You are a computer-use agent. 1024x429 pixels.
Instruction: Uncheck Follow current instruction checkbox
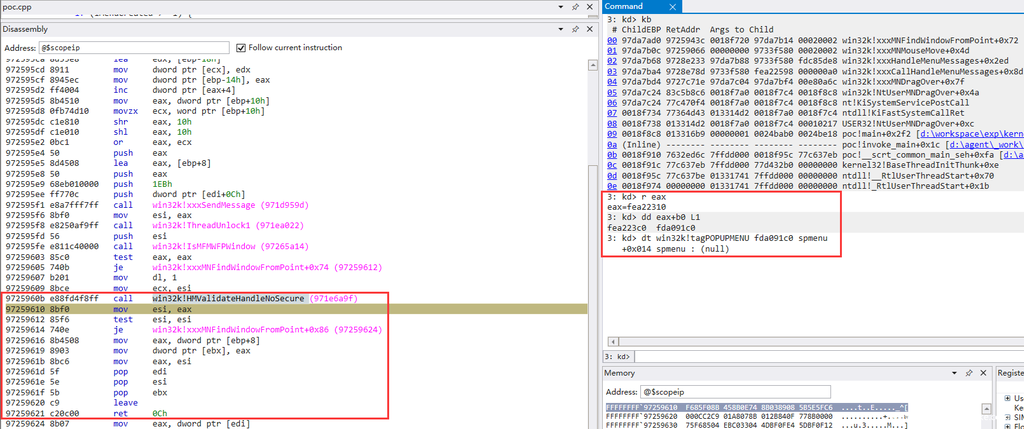[x=239, y=47]
